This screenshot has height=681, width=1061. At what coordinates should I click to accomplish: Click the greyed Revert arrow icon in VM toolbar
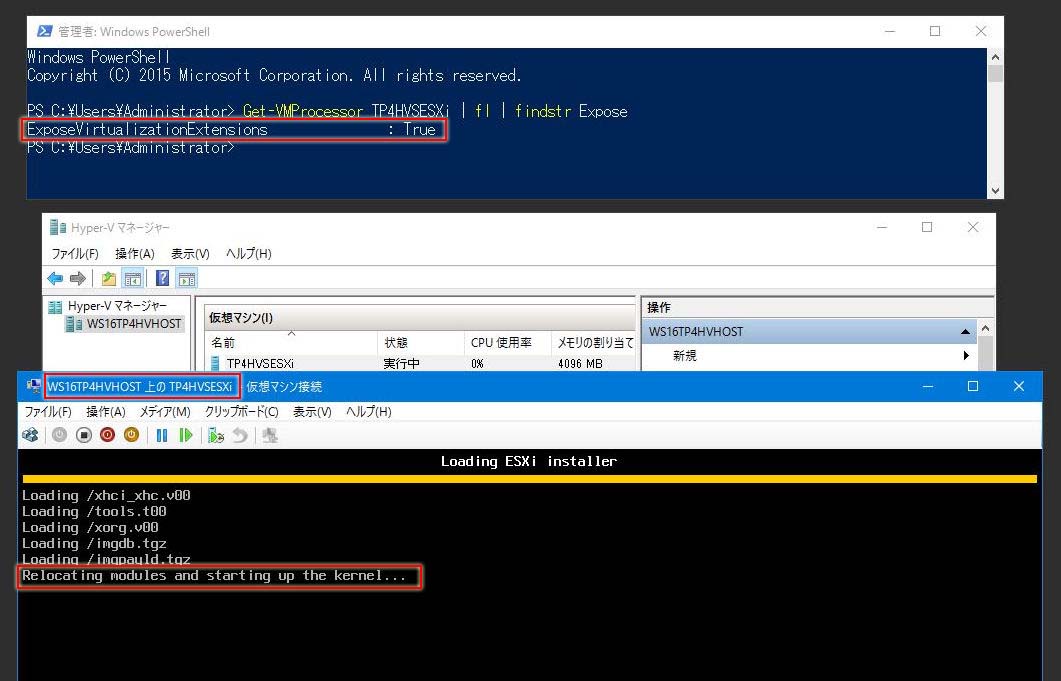pyautogui.click(x=240, y=435)
